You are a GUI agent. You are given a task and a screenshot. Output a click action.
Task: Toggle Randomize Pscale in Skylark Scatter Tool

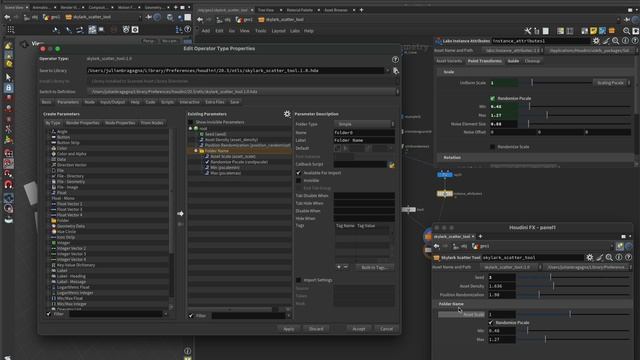(491, 322)
